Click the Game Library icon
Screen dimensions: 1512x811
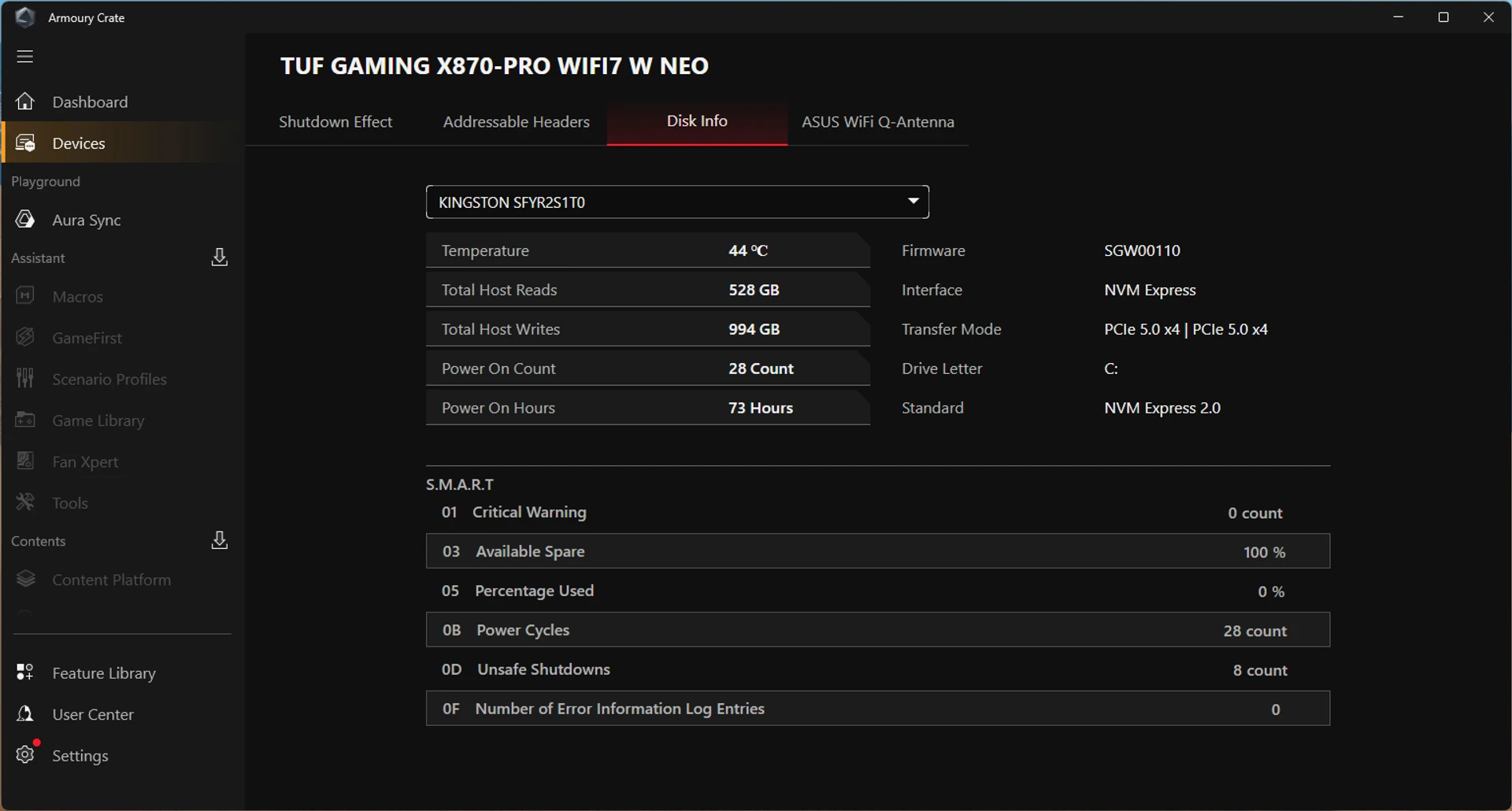click(x=25, y=420)
